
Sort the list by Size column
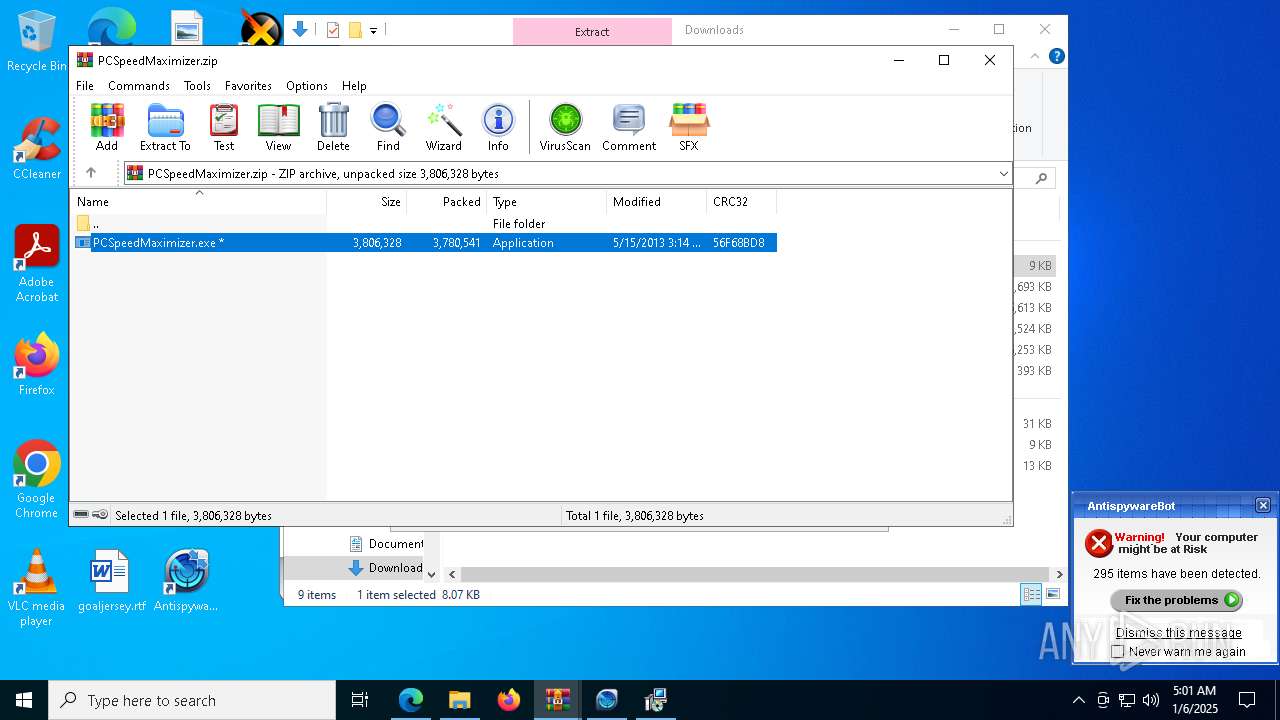(x=366, y=201)
